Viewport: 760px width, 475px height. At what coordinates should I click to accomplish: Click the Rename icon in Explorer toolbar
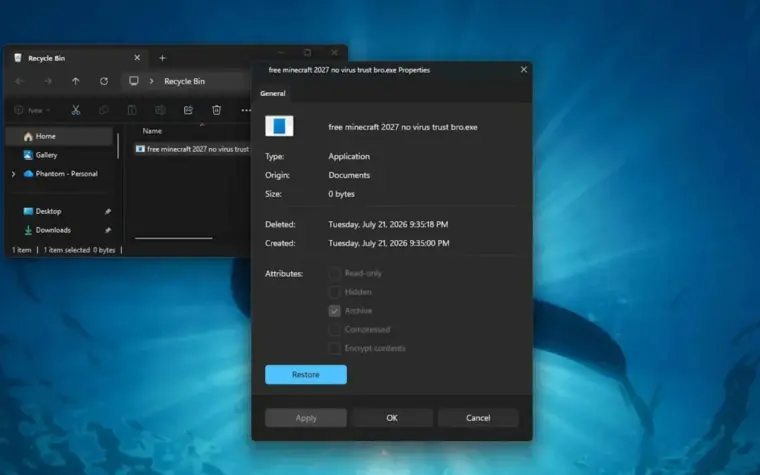click(x=160, y=111)
